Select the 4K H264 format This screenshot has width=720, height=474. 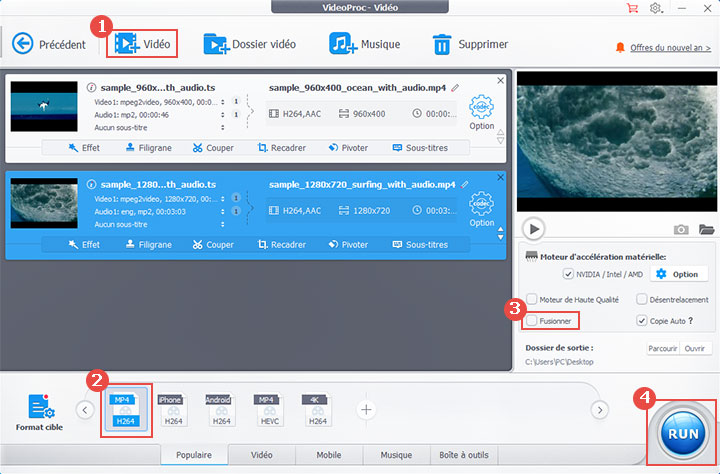point(317,410)
